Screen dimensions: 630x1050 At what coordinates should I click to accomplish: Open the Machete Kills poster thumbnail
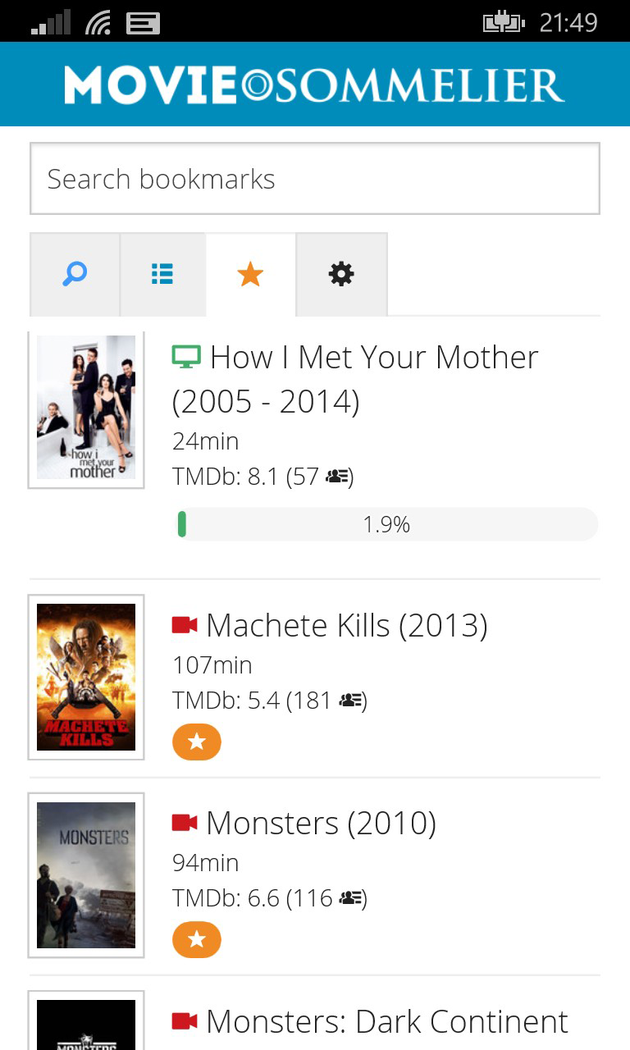tap(86, 677)
